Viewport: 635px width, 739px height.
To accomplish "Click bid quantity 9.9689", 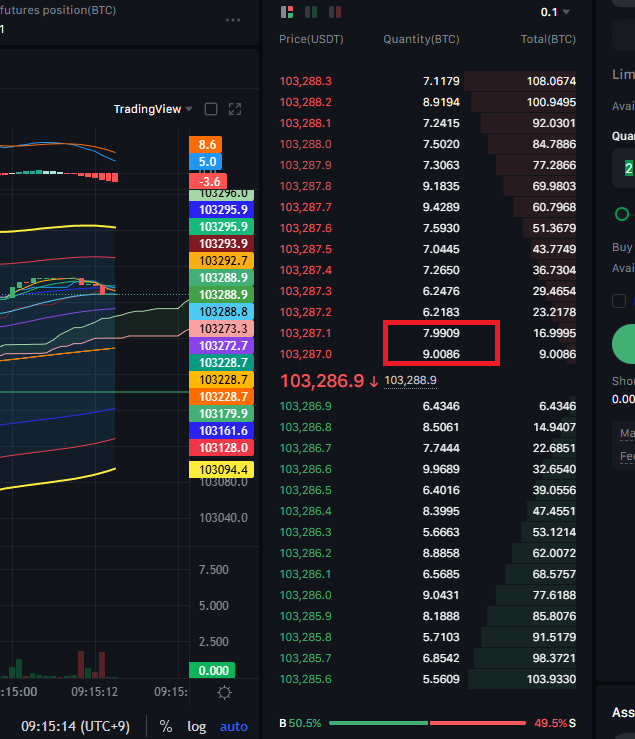I will 441,469.
